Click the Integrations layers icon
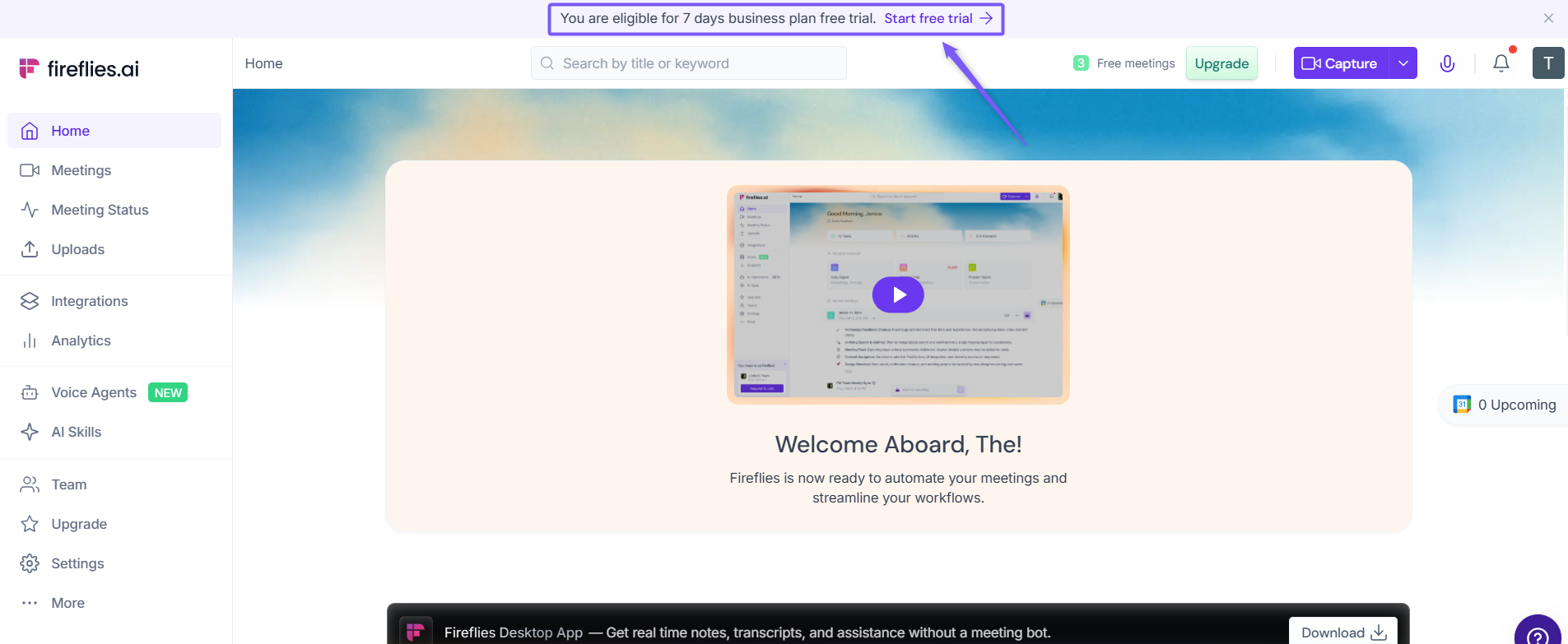This screenshot has height=644, width=1568. pos(30,301)
